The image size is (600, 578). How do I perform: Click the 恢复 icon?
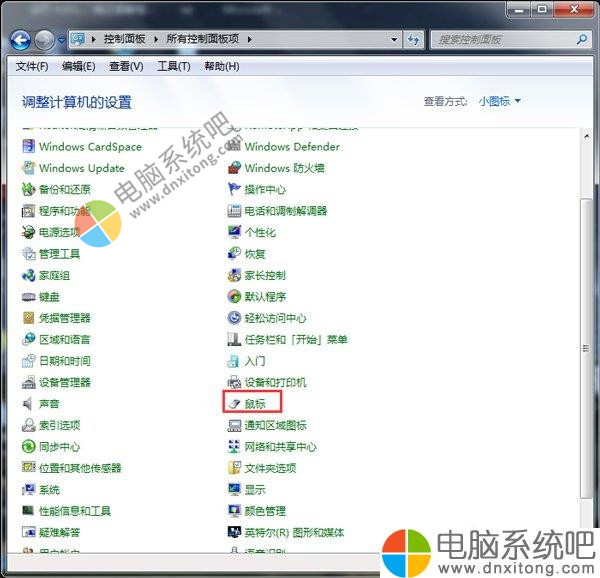pyautogui.click(x=234, y=254)
